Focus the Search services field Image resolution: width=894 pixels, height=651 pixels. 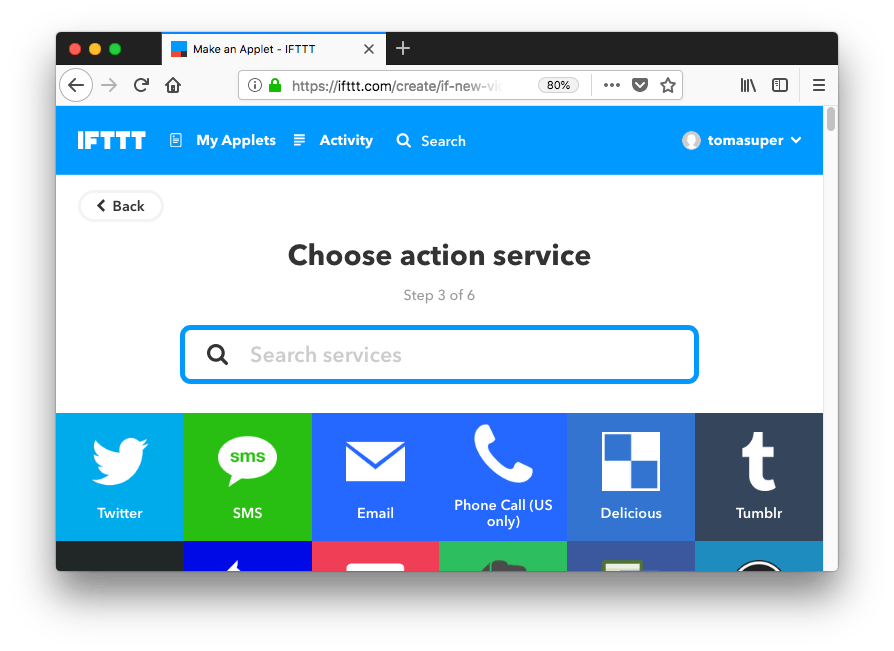(x=439, y=355)
